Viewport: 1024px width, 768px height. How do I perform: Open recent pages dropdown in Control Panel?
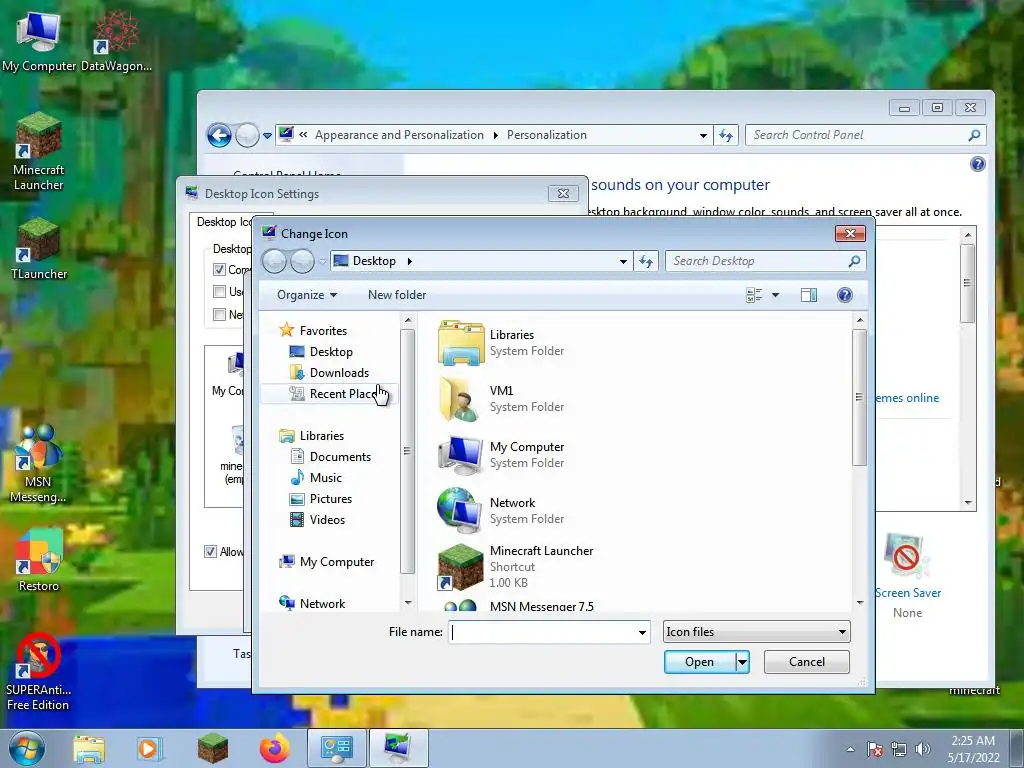(x=267, y=136)
